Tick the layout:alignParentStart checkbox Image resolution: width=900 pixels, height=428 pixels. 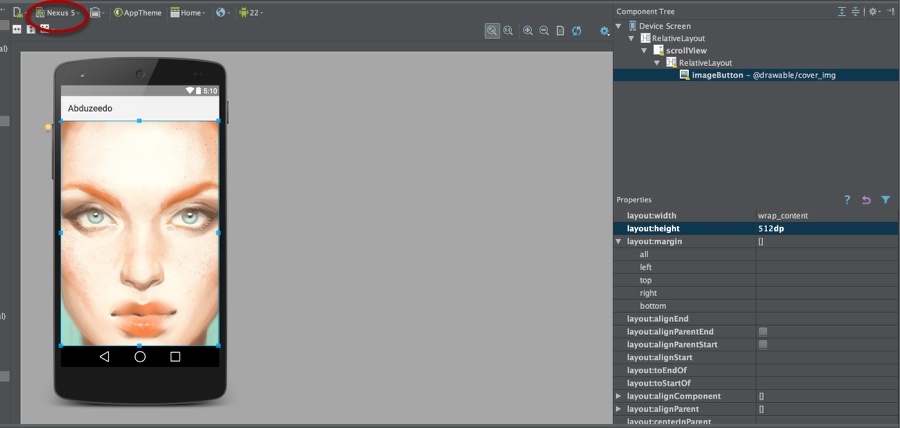point(763,344)
